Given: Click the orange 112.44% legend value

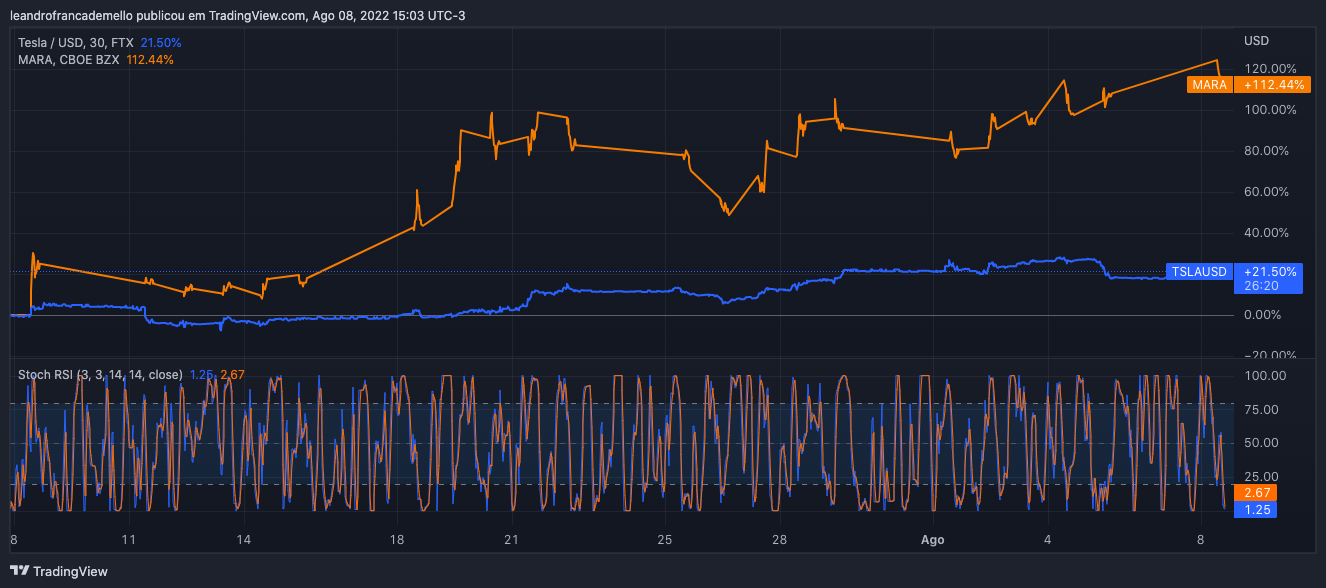Looking at the screenshot, I should (150, 60).
